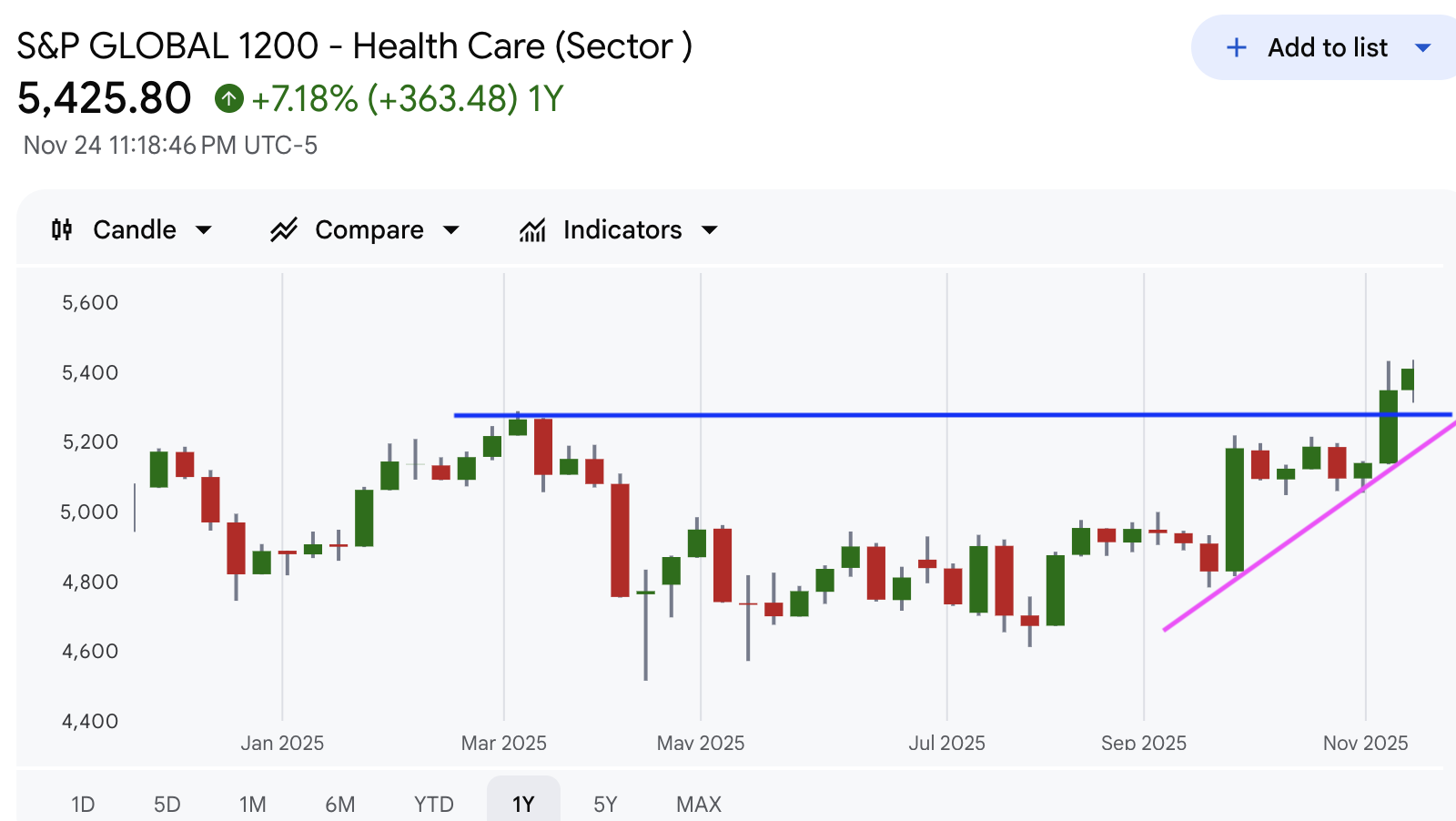The width and height of the screenshot is (1456, 821).
Task: Switch chart to the 6M range
Action: click(339, 804)
